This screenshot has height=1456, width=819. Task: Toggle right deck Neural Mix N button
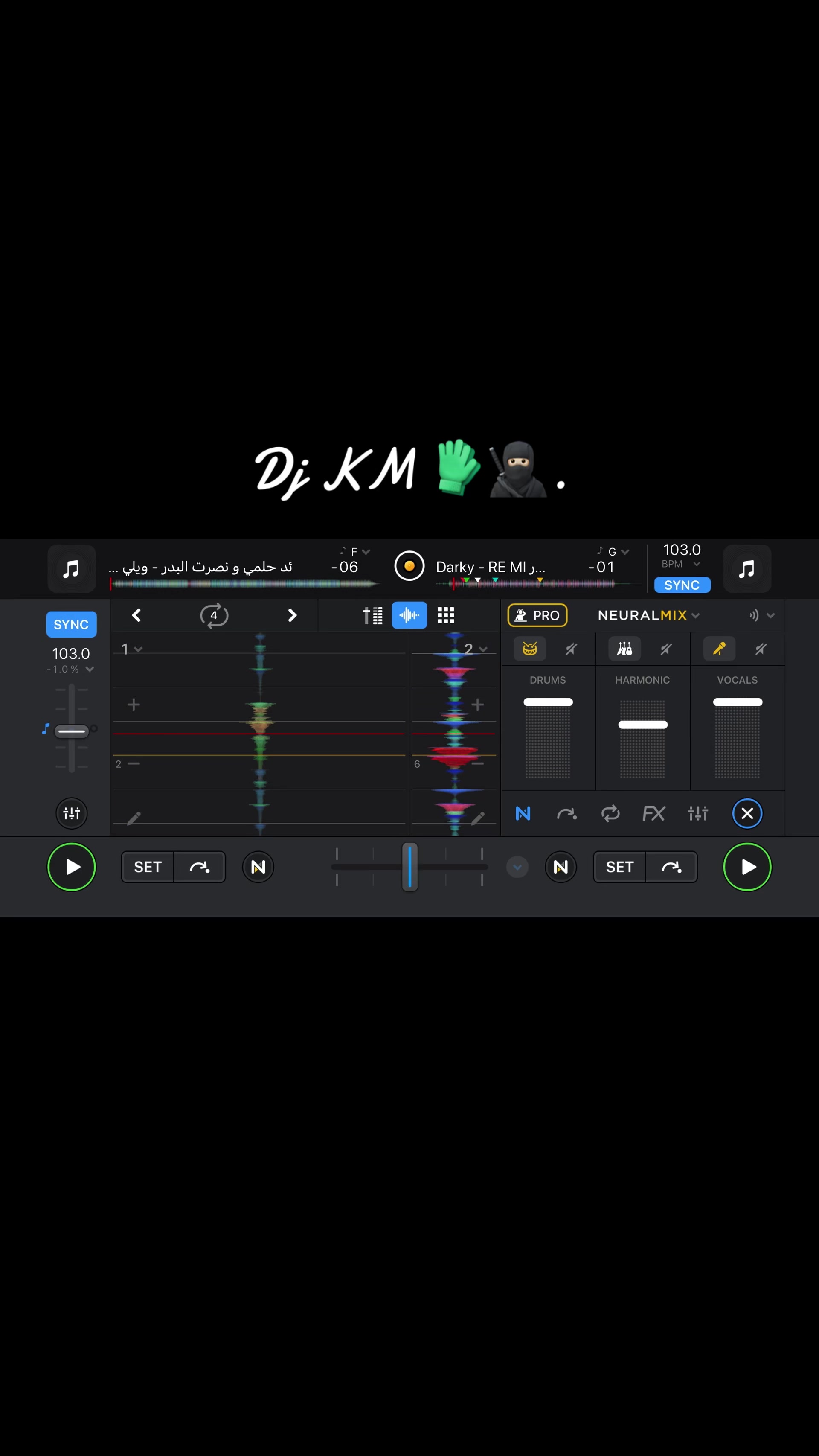pyautogui.click(x=561, y=867)
